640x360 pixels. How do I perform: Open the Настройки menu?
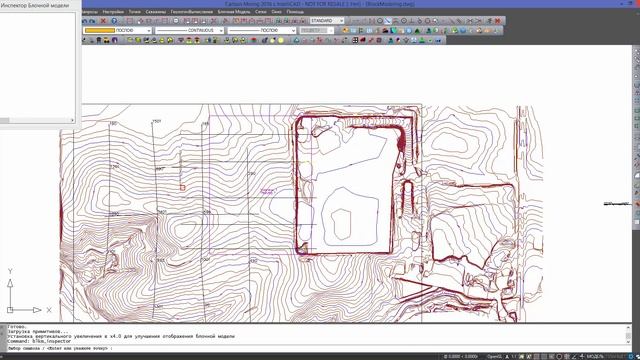(x=113, y=12)
